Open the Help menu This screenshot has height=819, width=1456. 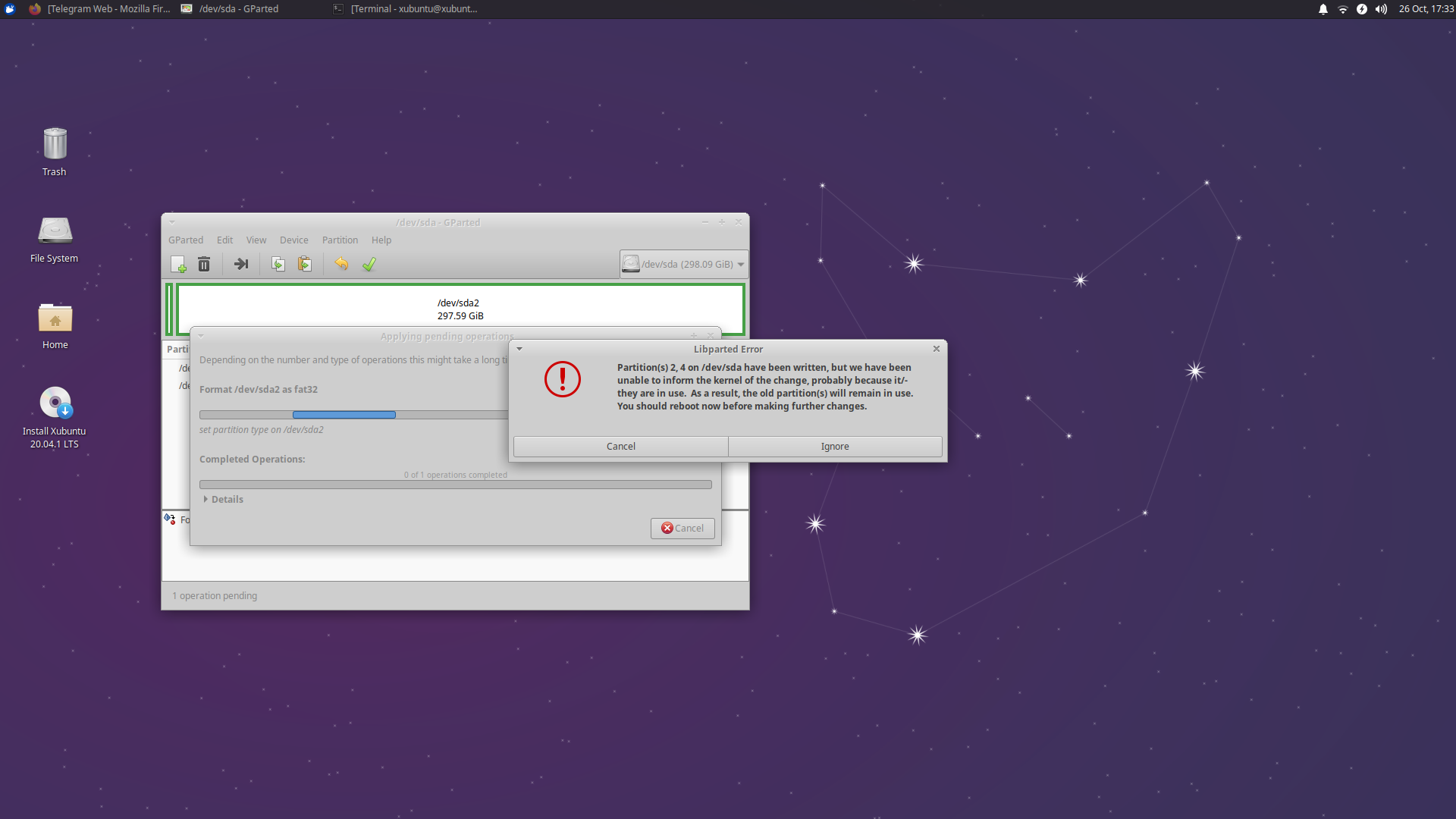point(381,240)
